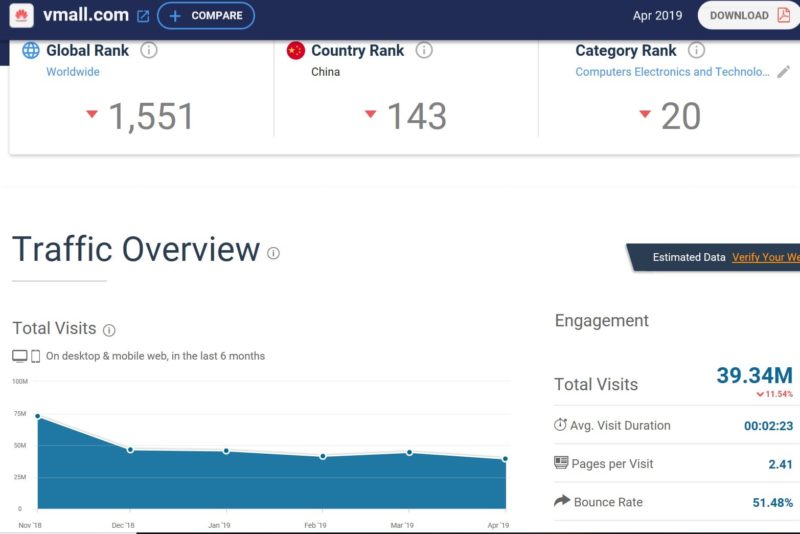Click the red arrow beside category rank 20
The height and width of the screenshot is (534, 800).
(x=645, y=114)
